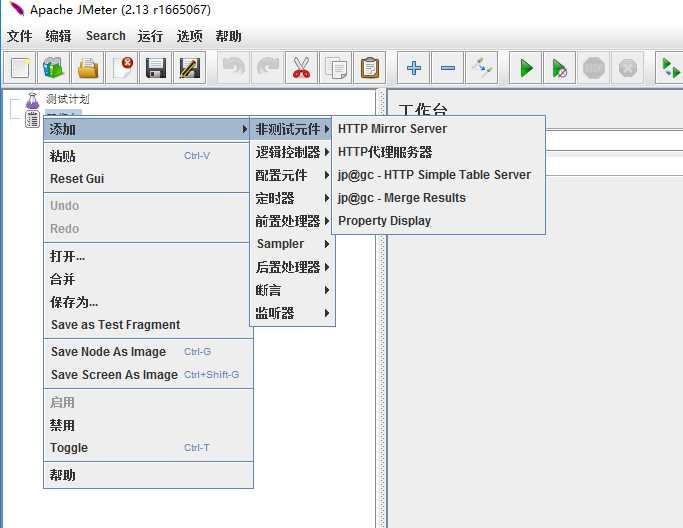Click the name input field in WorkBench panel
This screenshot has width=683, height=528.
614,142
